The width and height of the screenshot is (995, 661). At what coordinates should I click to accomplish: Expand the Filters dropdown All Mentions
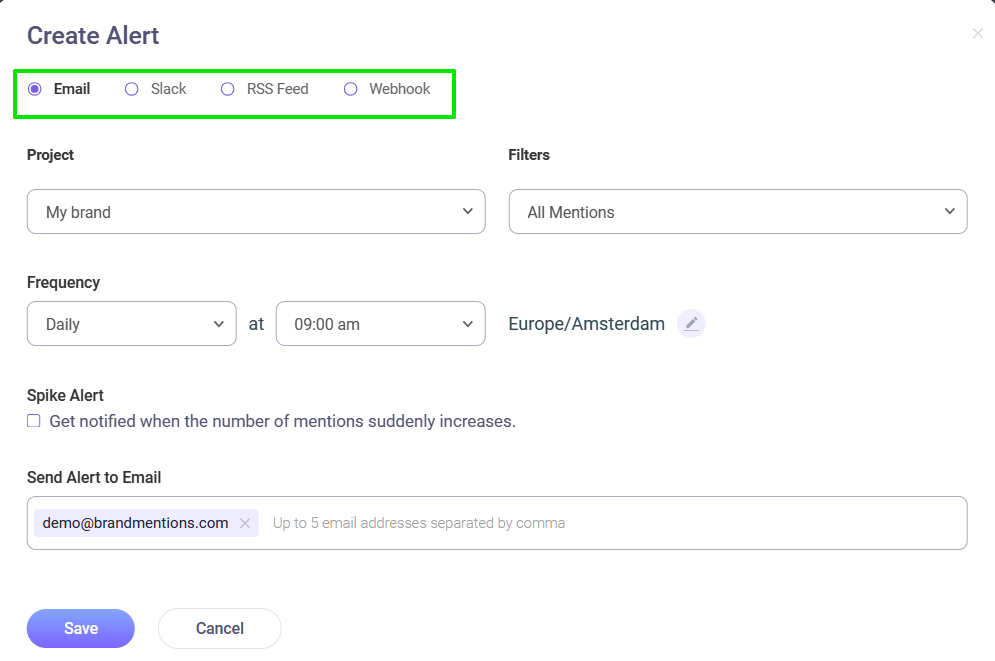point(738,211)
